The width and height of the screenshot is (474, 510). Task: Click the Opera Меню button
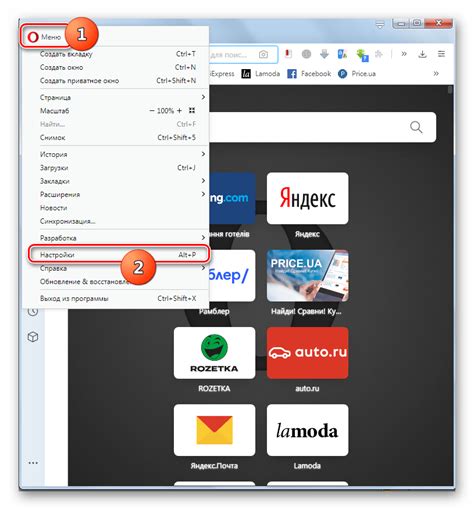coord(44,37)
